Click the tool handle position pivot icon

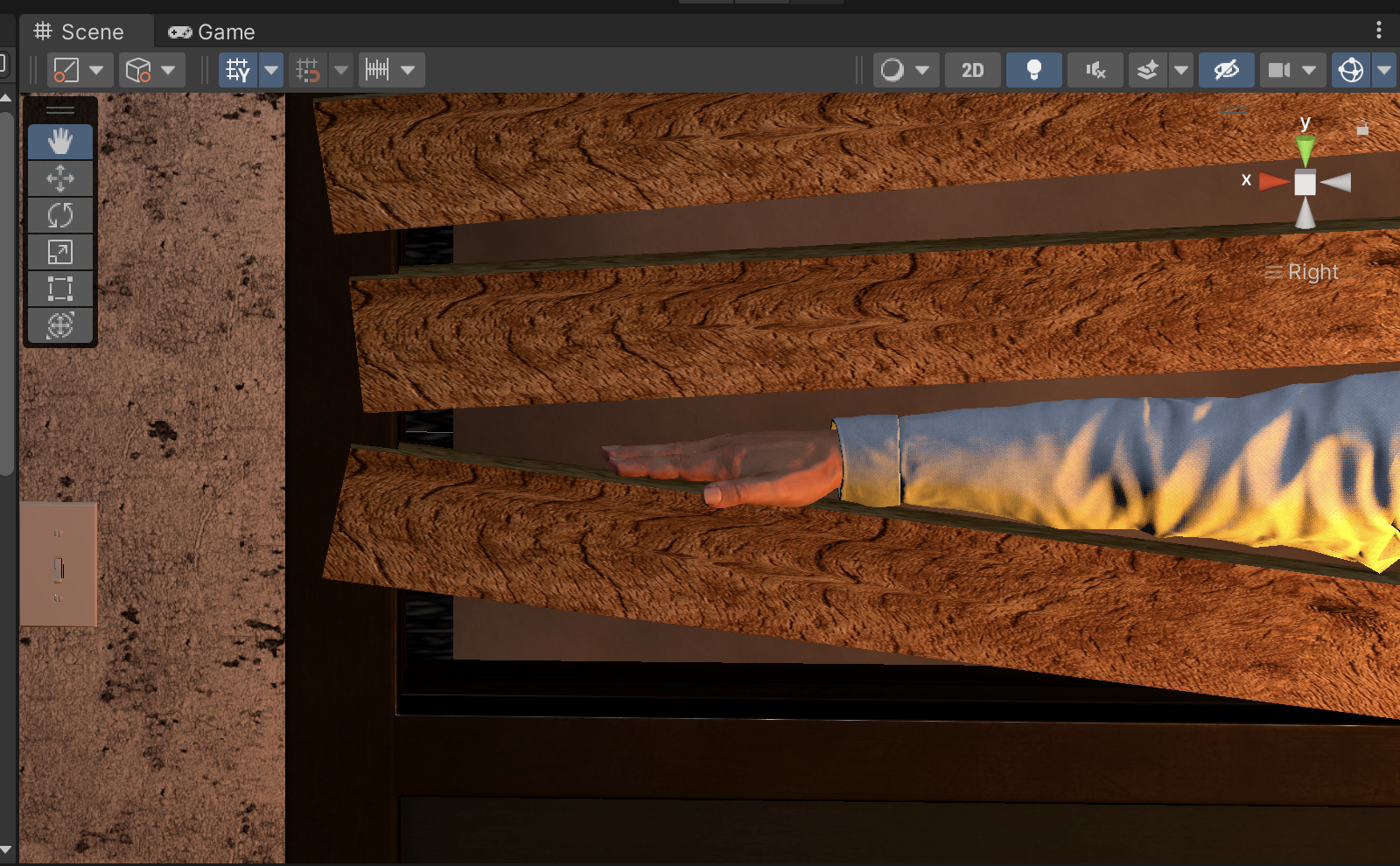click(x=66, y=70)
